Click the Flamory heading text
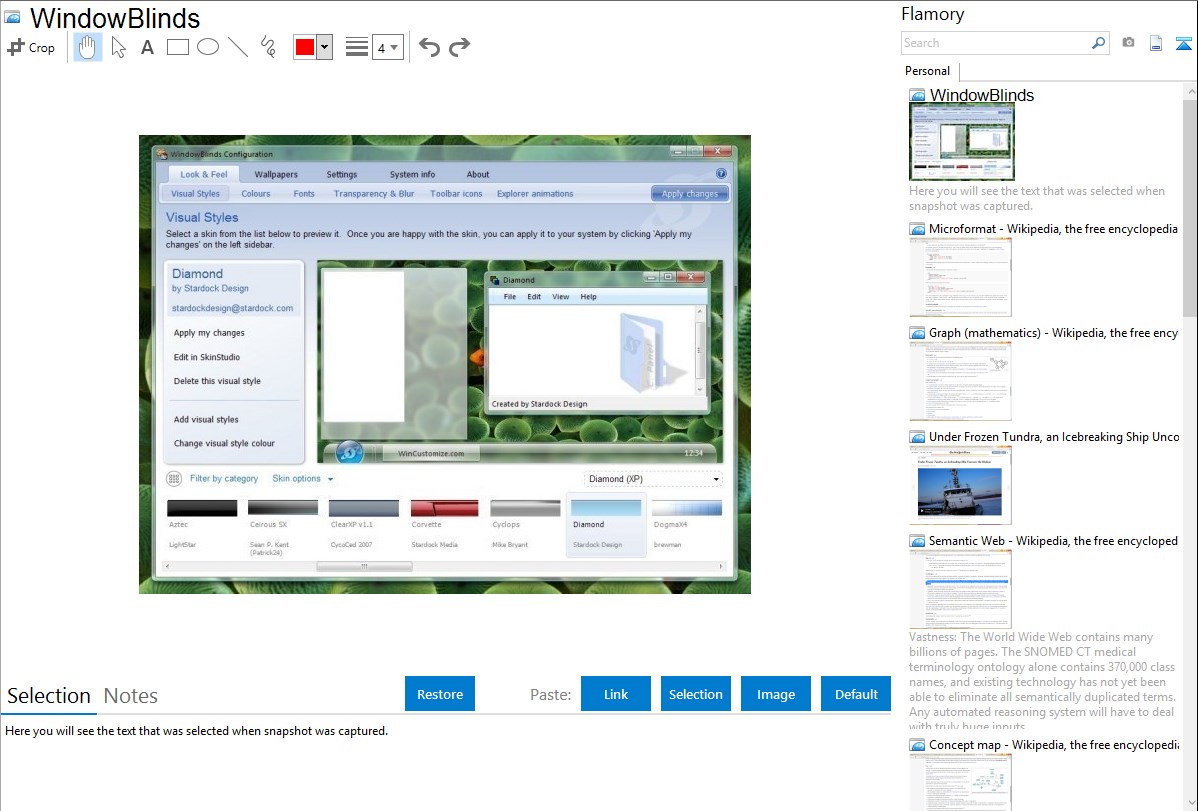The image size is (1198, 811). tap(932, 15)
